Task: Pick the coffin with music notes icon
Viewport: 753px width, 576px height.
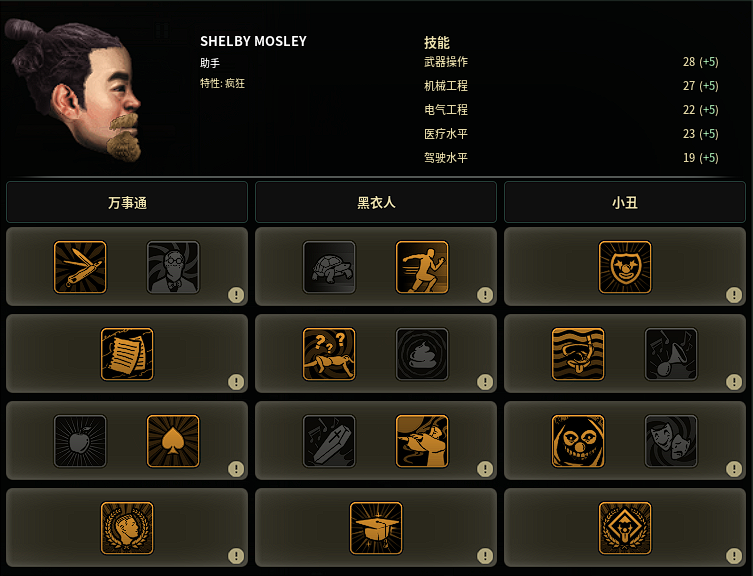Action: click(329, 441)
